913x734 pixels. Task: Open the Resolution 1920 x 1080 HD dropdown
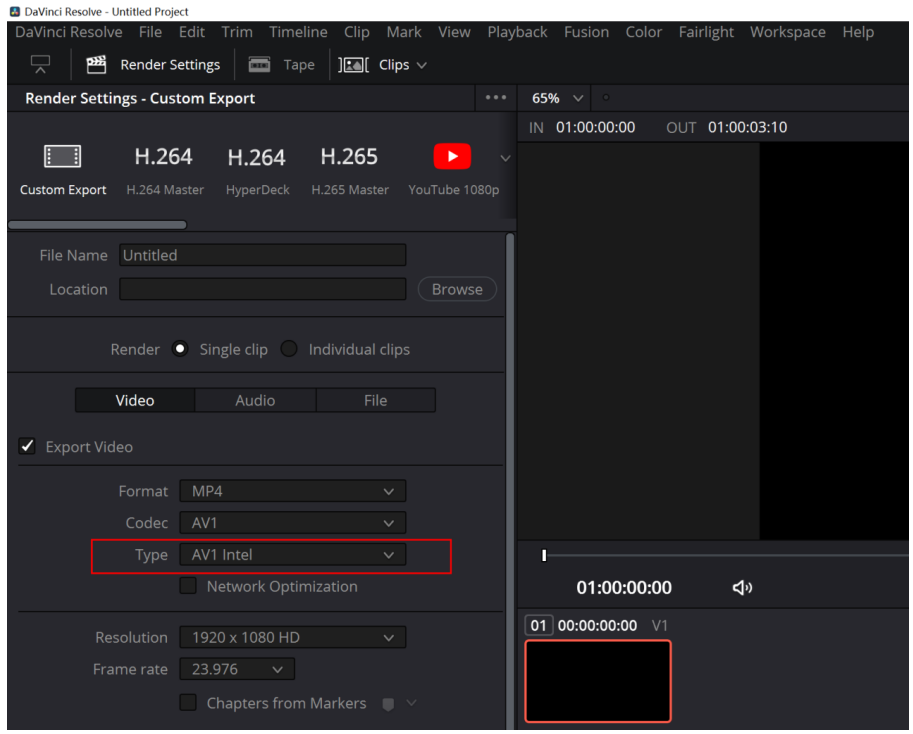tap(292, 638)
